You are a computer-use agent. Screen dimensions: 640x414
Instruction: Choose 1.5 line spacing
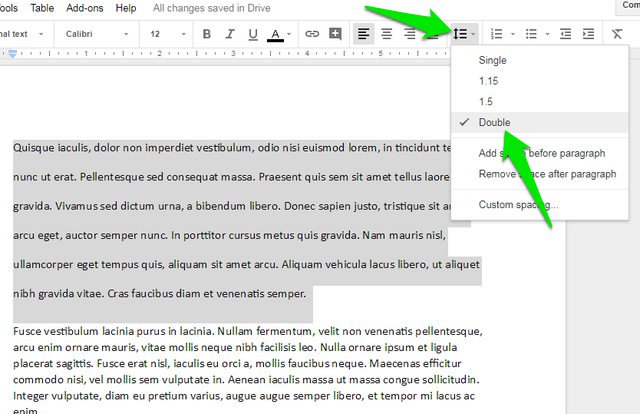[x=539, y=102]
